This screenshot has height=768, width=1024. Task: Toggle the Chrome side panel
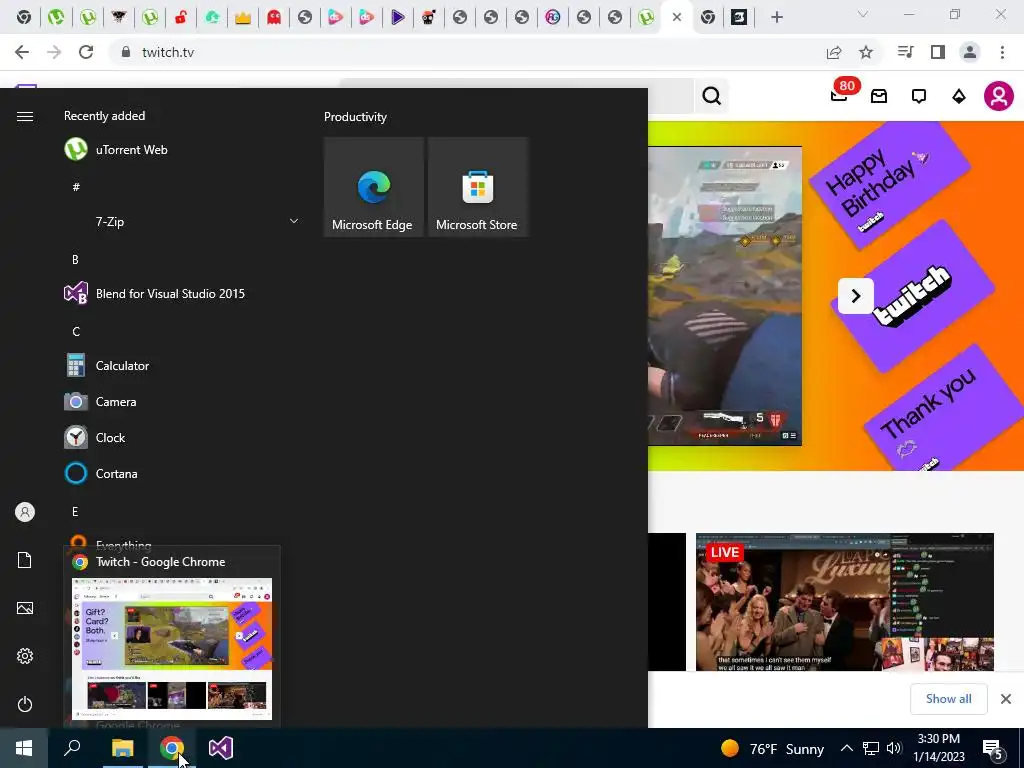(938, 52)
